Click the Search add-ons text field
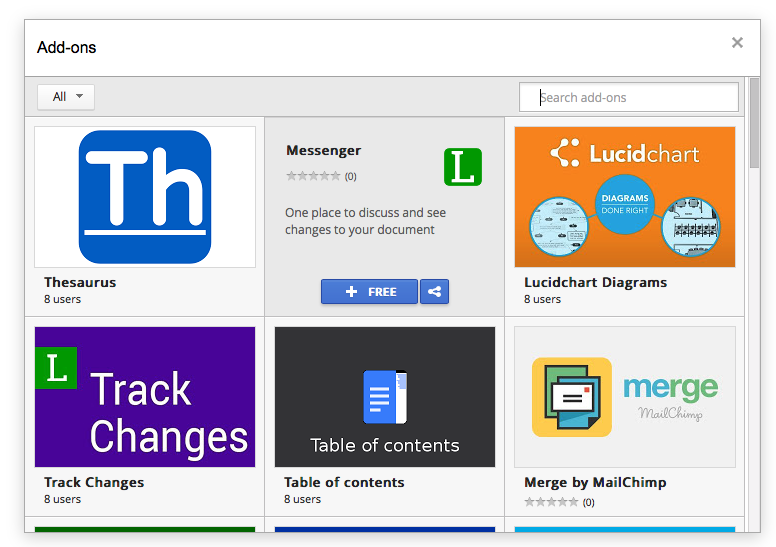Viewport: 776px width, 547px height. pyautogui.click(x=630, y=97)
